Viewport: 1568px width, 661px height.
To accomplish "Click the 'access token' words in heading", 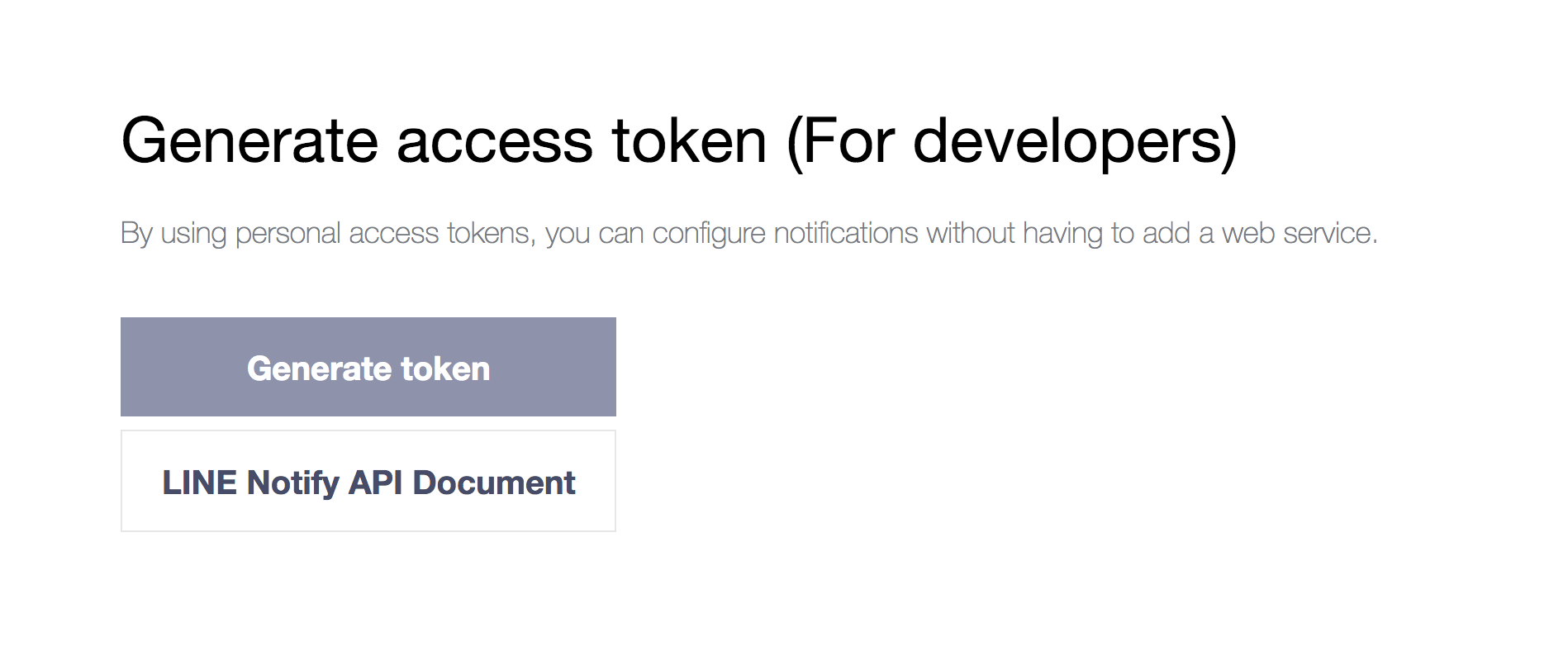I will [x=582, y=142].
